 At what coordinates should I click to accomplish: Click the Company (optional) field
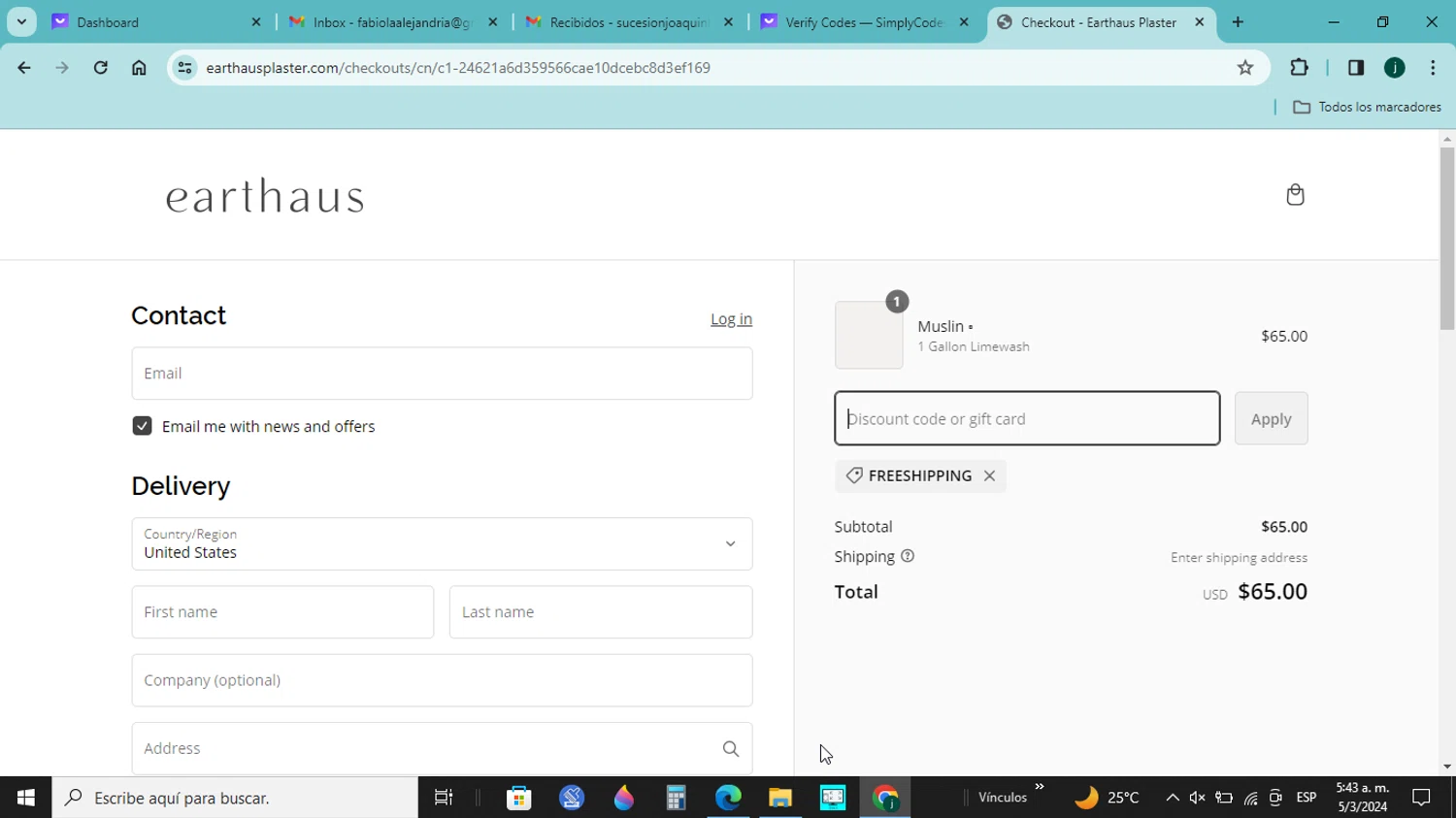(x=442, y=680)
